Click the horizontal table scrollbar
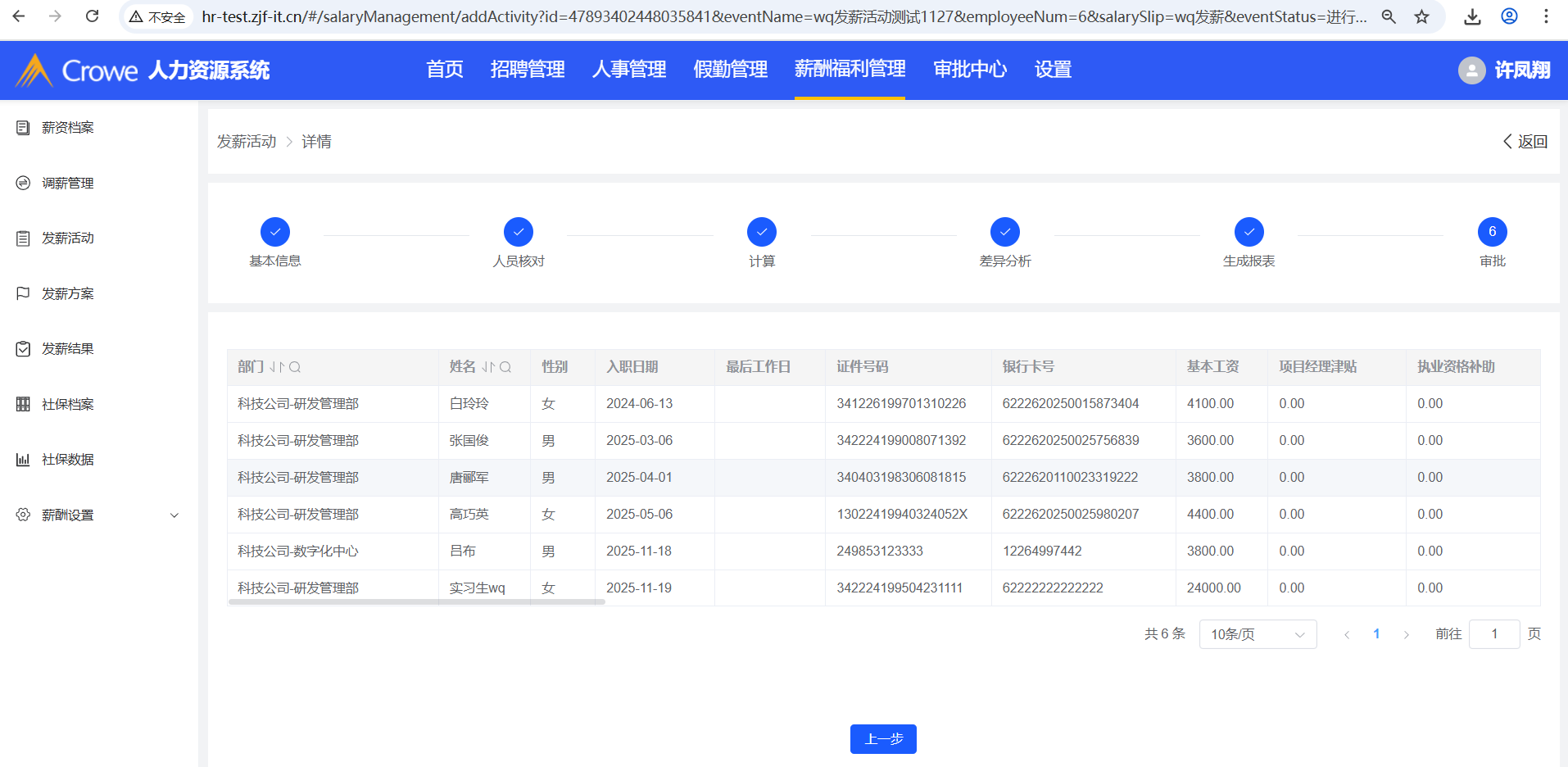 point(416,601)
